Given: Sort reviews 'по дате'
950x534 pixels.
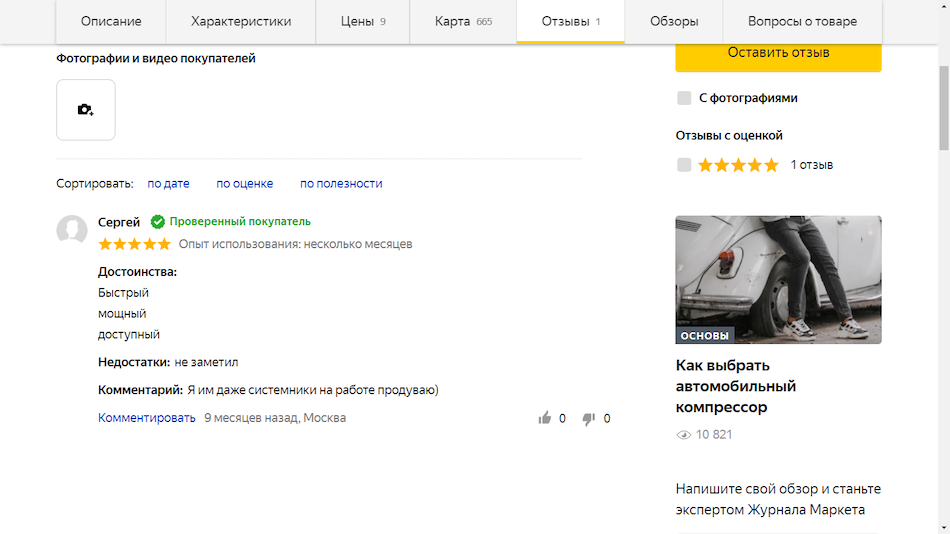Looking at the screenshot, I should point(168,183).
